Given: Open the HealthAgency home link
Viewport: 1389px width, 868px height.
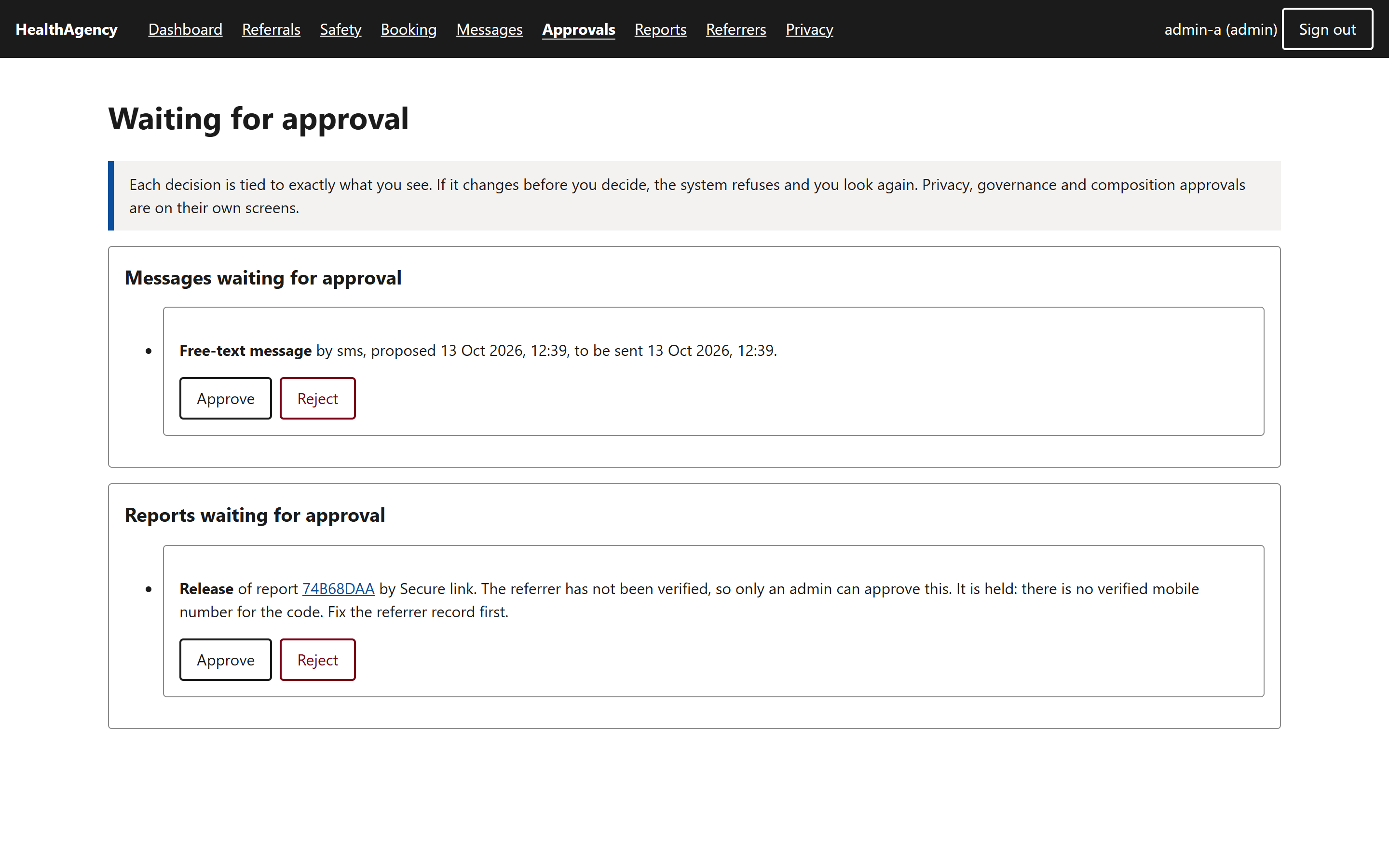Looking at the screenshot, I should point(67,29).
